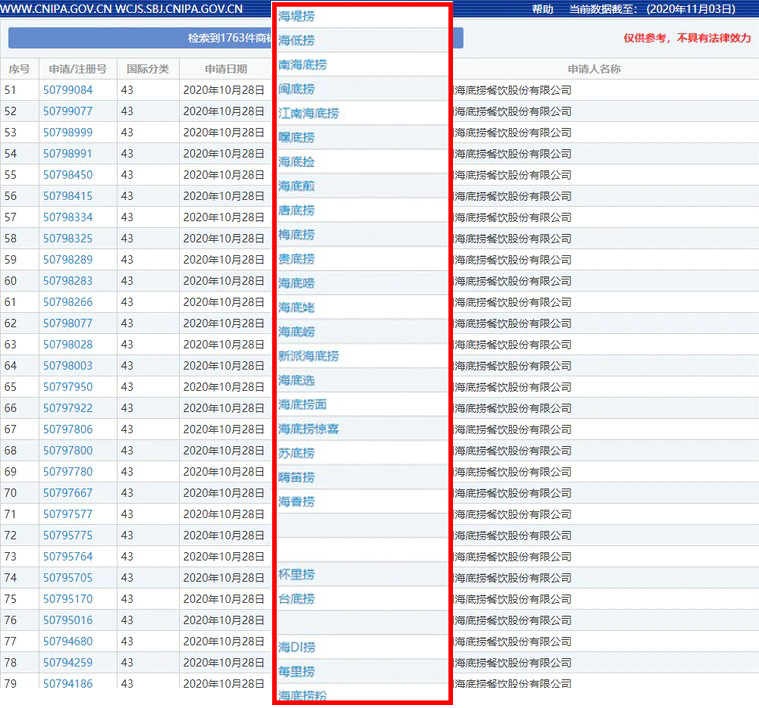Open application number 50798325
The image size is (759, 708).
(68, 239)
